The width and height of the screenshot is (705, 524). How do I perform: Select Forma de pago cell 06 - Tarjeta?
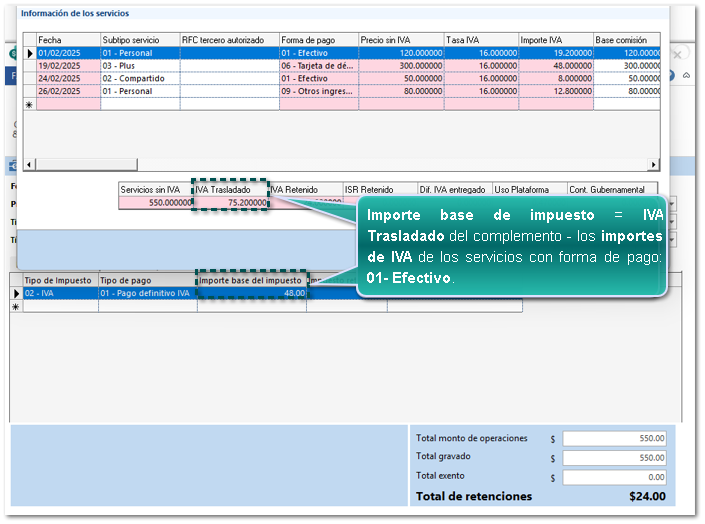317,66
